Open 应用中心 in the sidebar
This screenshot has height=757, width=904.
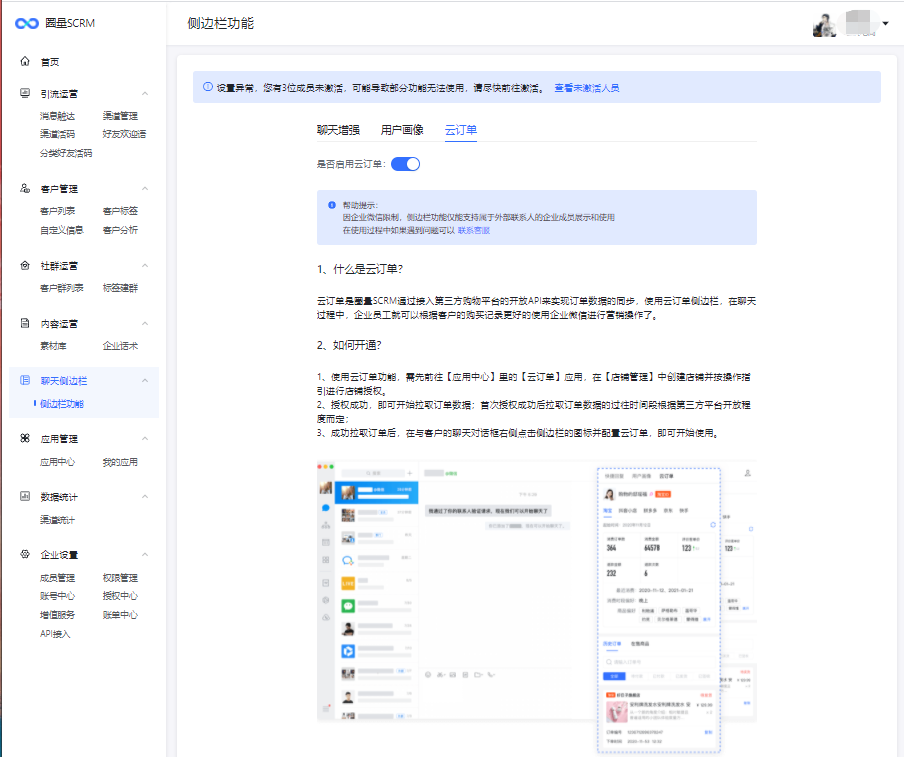(x=57, y=462)
